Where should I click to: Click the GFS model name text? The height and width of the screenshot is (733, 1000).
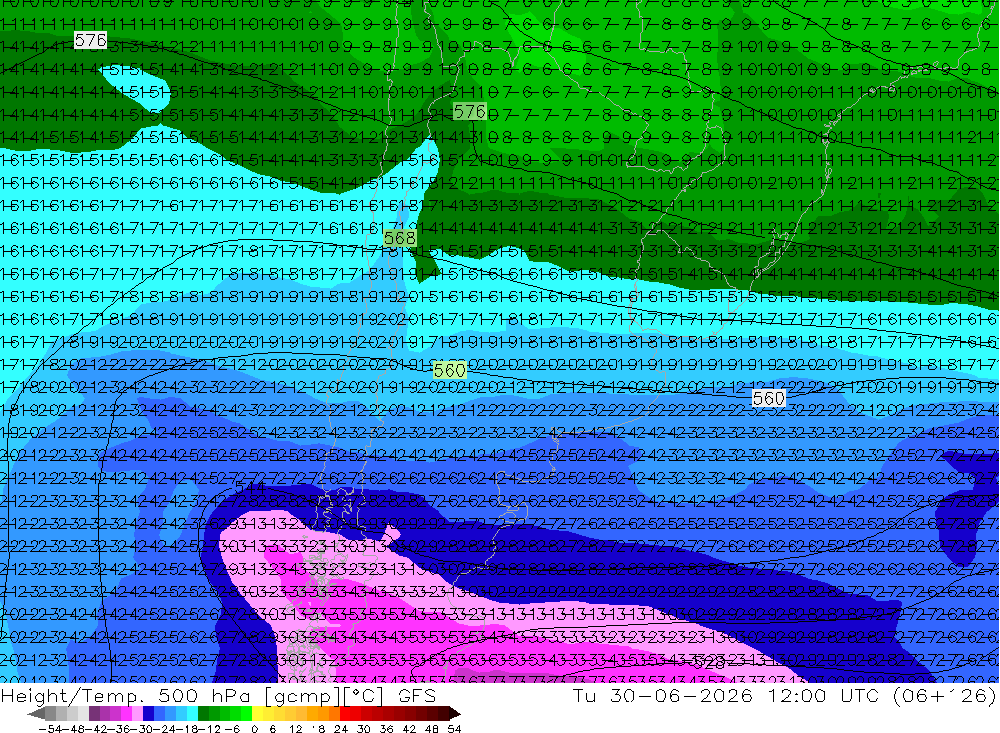tap(417, 696)
